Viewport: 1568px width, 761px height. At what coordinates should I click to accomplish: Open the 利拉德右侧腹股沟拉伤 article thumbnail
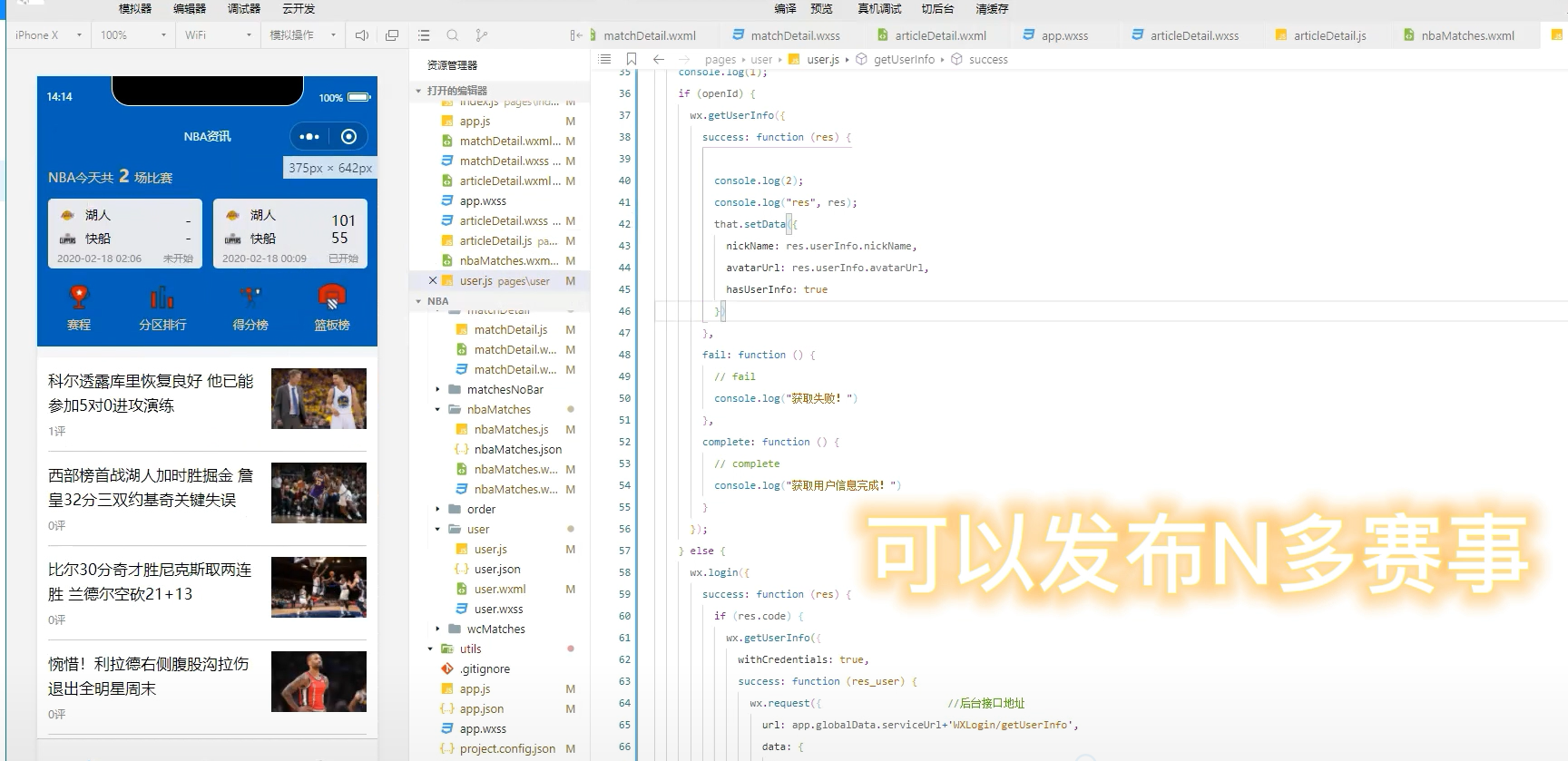(318, 681)
